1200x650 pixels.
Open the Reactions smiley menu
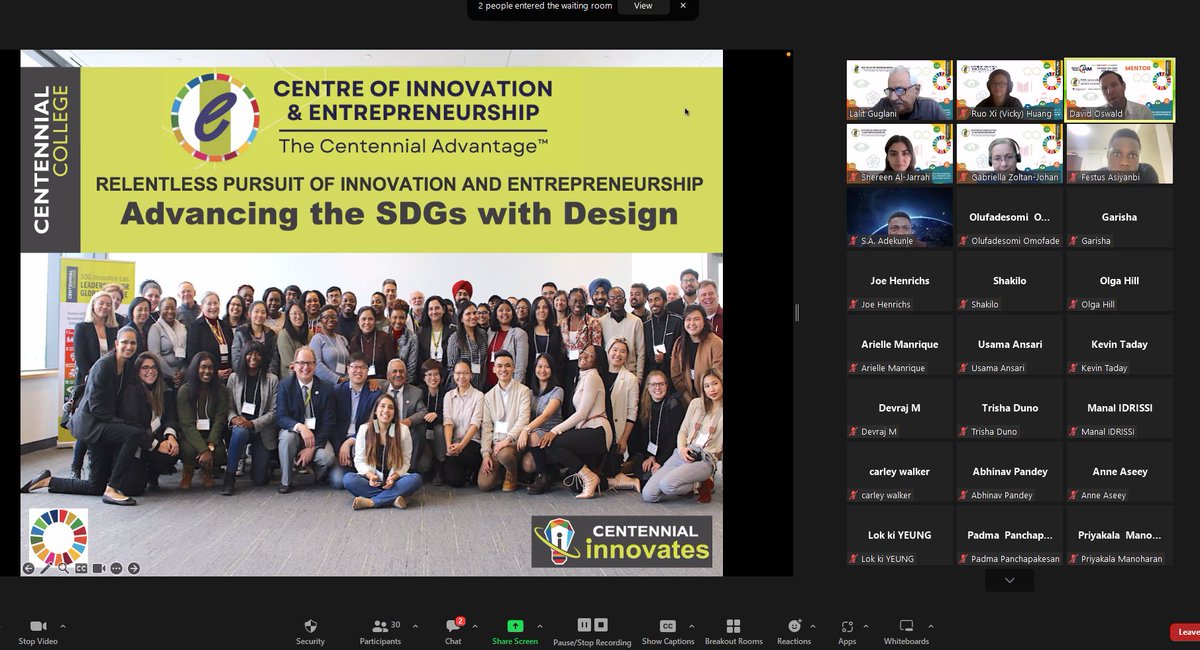coord(794,631)
